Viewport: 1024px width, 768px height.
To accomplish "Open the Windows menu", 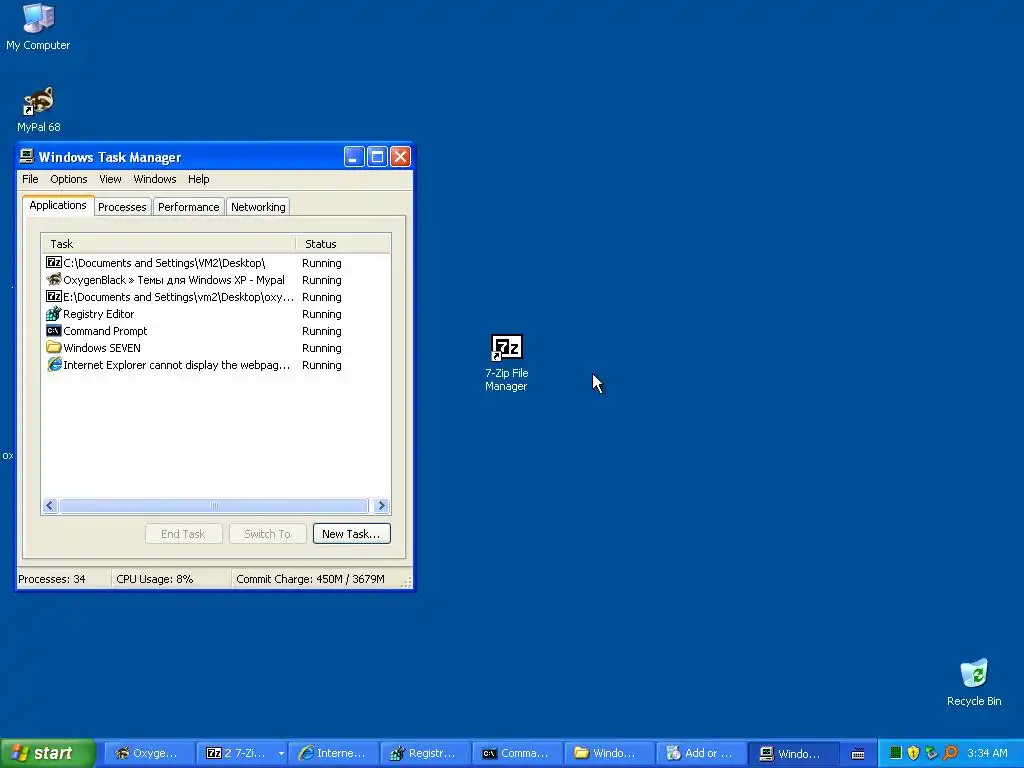I will point(155,179).
